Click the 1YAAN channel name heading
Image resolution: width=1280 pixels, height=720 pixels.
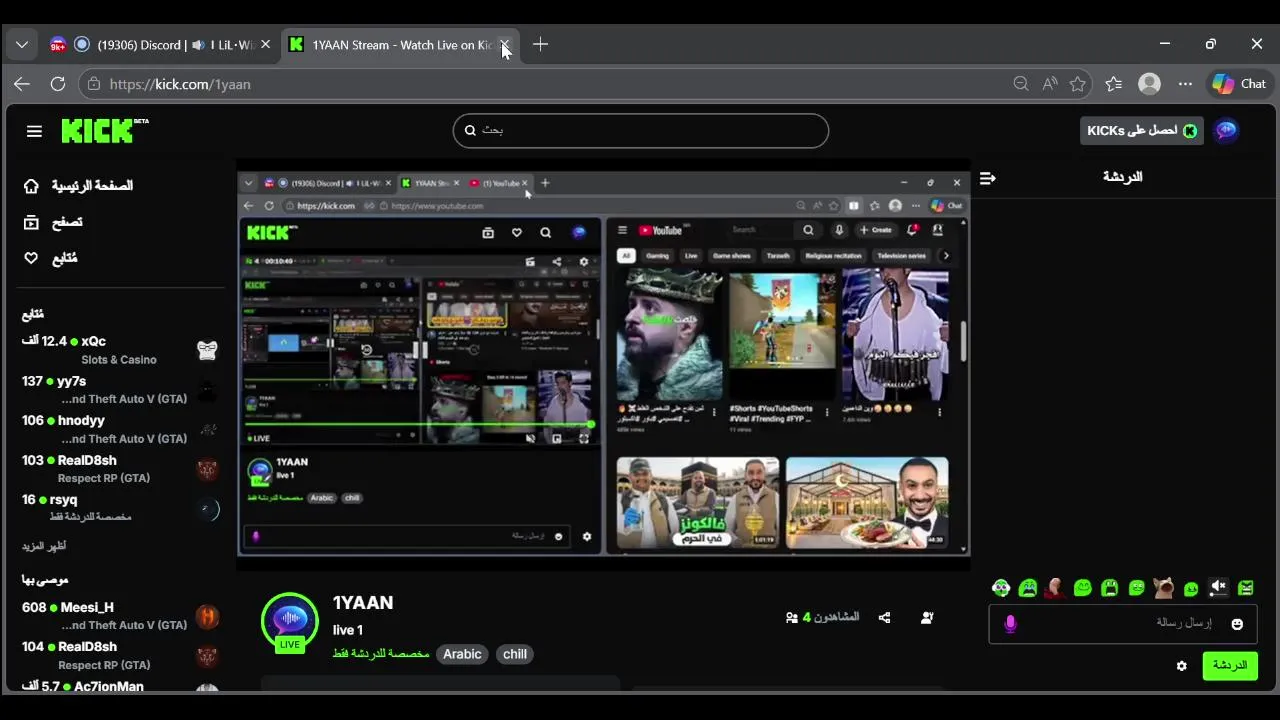pyautogui.click(x=363, y=603)
